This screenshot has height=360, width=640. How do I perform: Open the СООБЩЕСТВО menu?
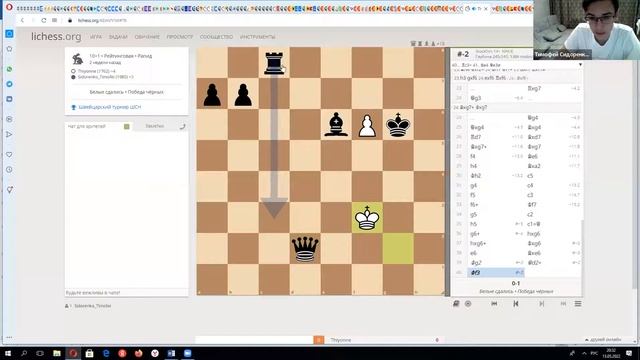click(216, 37)
